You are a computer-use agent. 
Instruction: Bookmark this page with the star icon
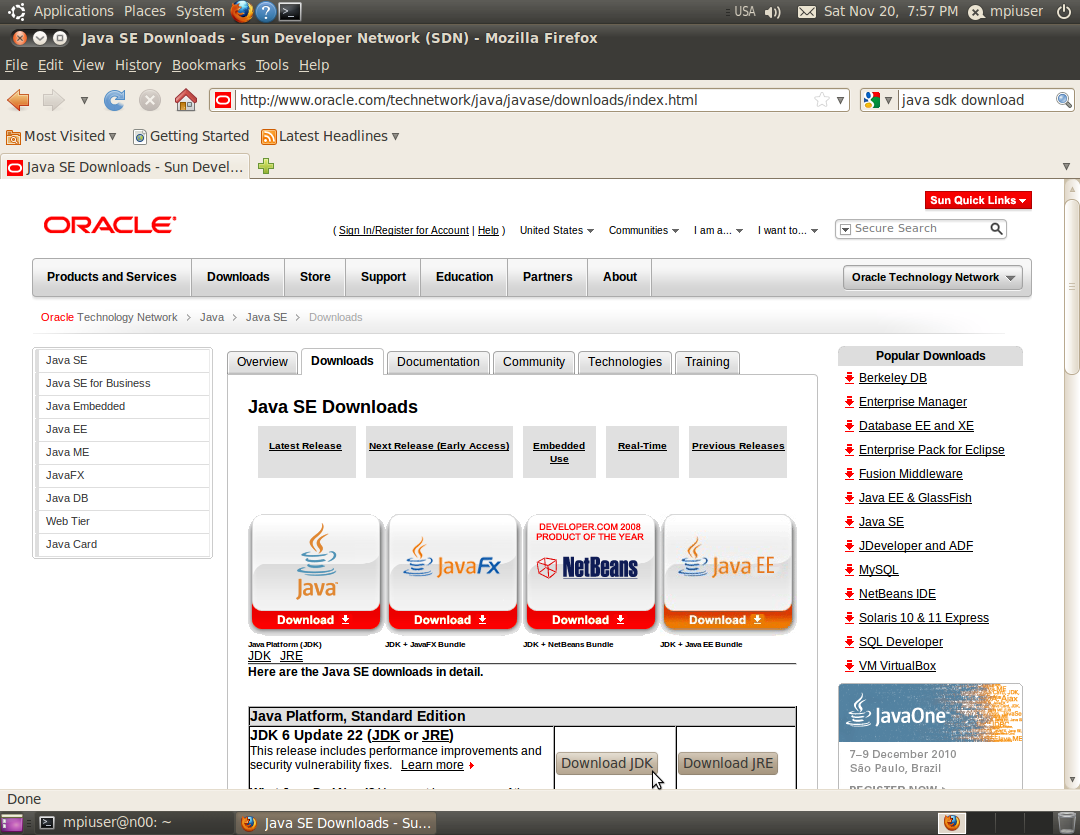pyautogui.click(x=821, y=100)
